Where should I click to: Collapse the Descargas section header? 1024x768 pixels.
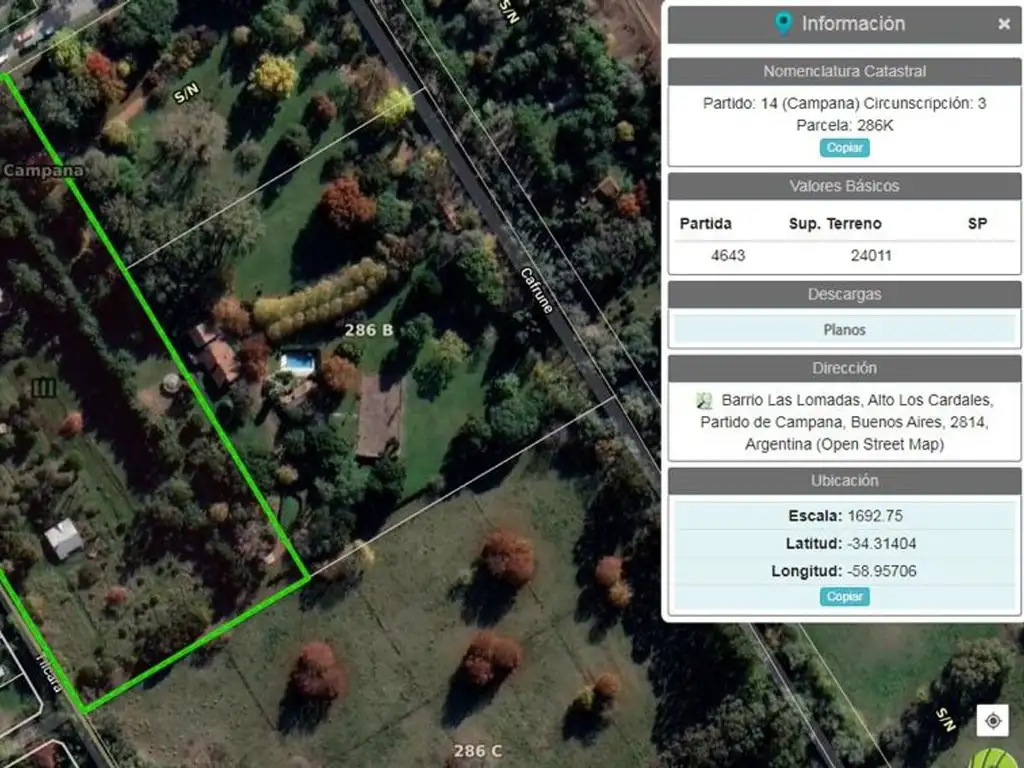(844, 294)
